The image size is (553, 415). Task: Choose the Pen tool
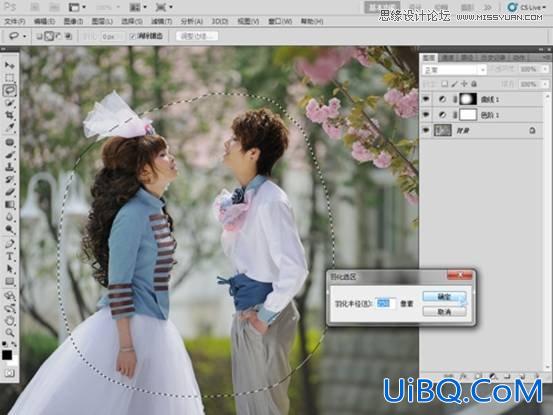[x=10, y=244]
